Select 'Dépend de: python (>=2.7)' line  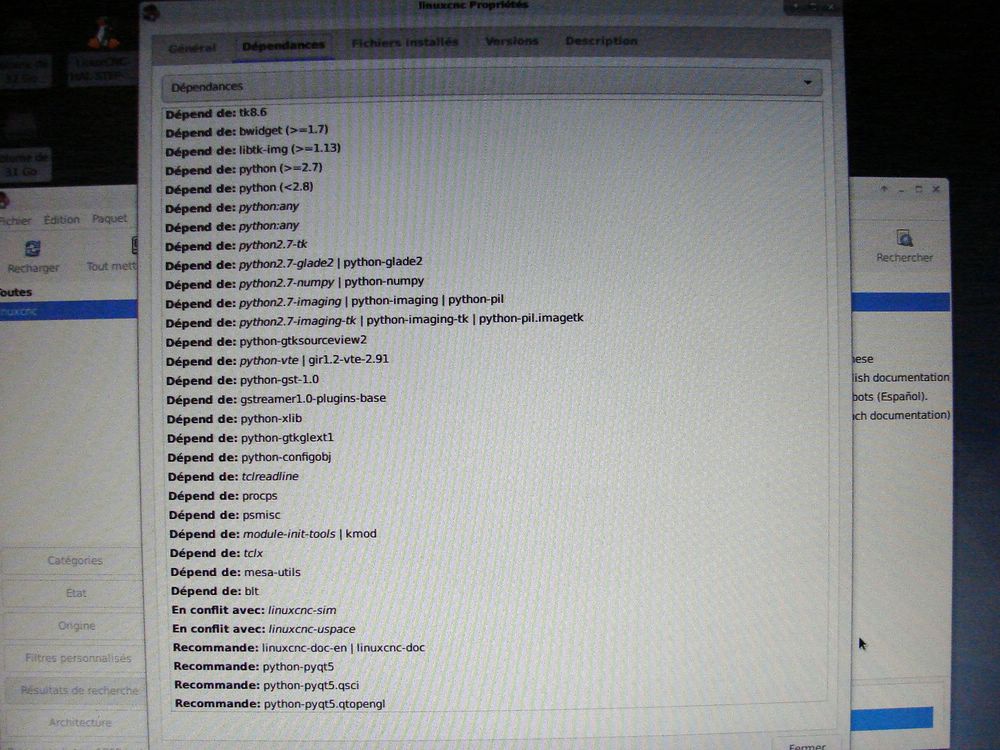[244, 169]
